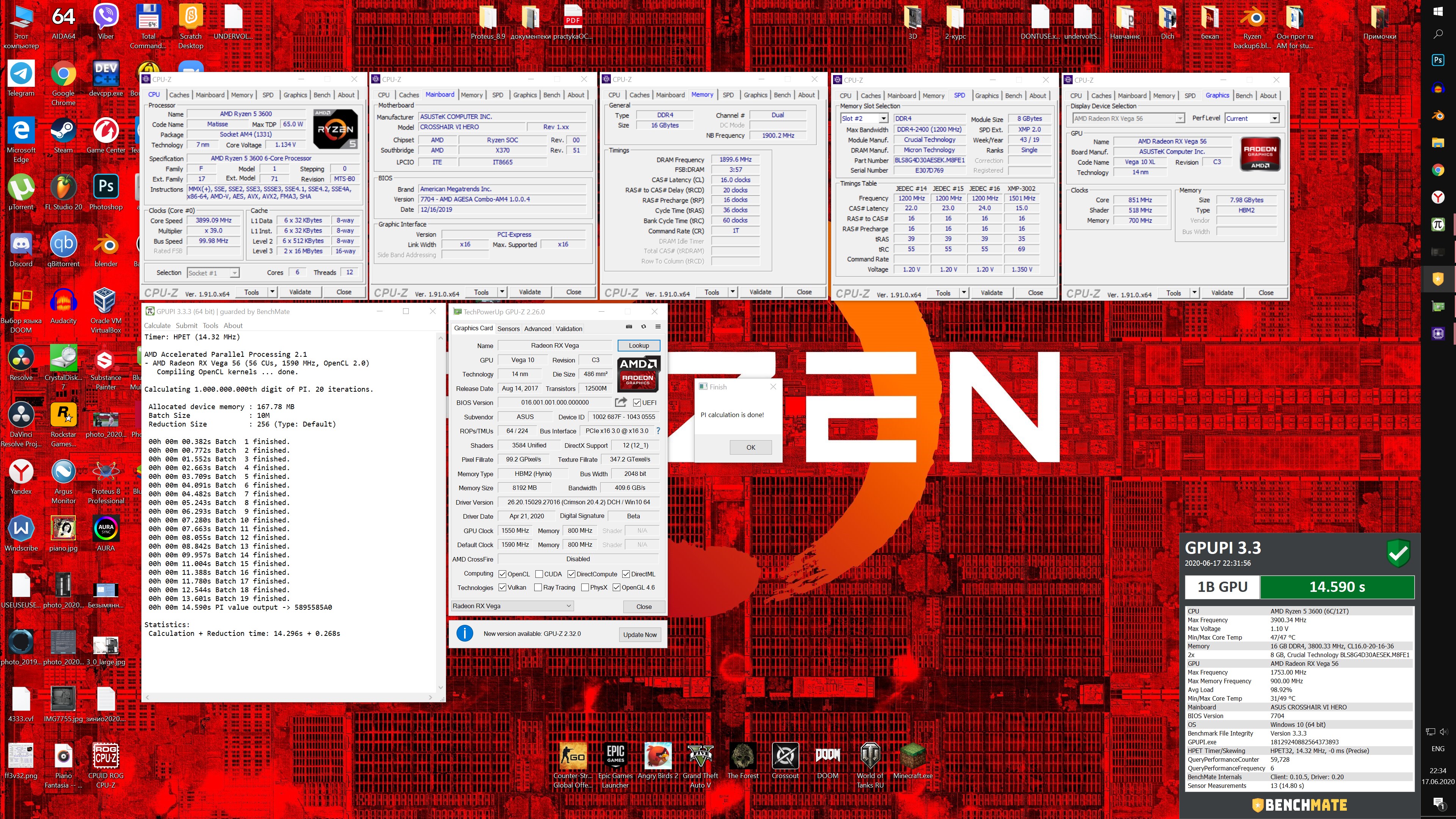The image size is (1456, 819).
Task: Open the Validation tab in GPU-Z
Action: pyautogui.click(x=569, y=328)
